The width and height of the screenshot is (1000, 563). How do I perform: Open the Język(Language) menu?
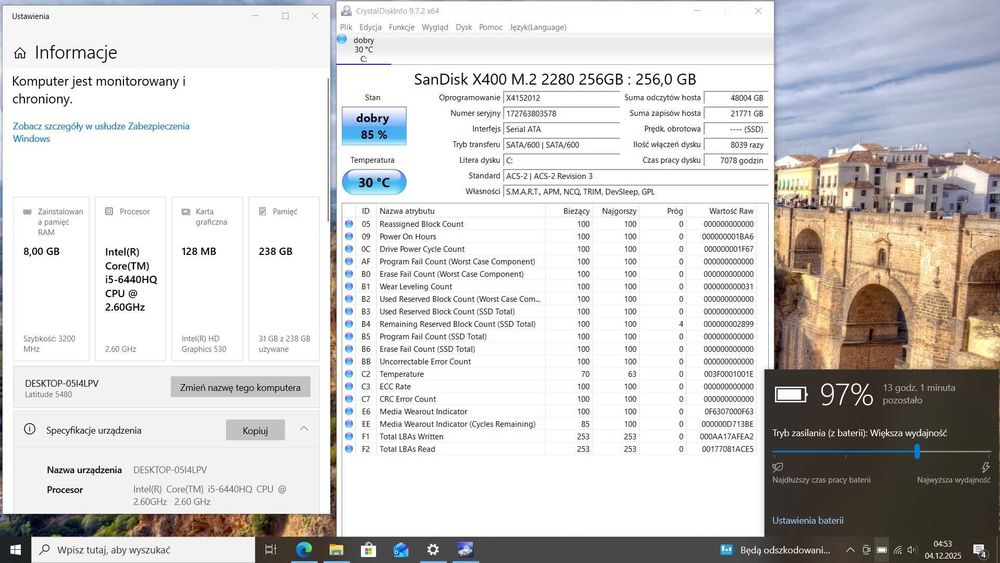coord(538,27)
